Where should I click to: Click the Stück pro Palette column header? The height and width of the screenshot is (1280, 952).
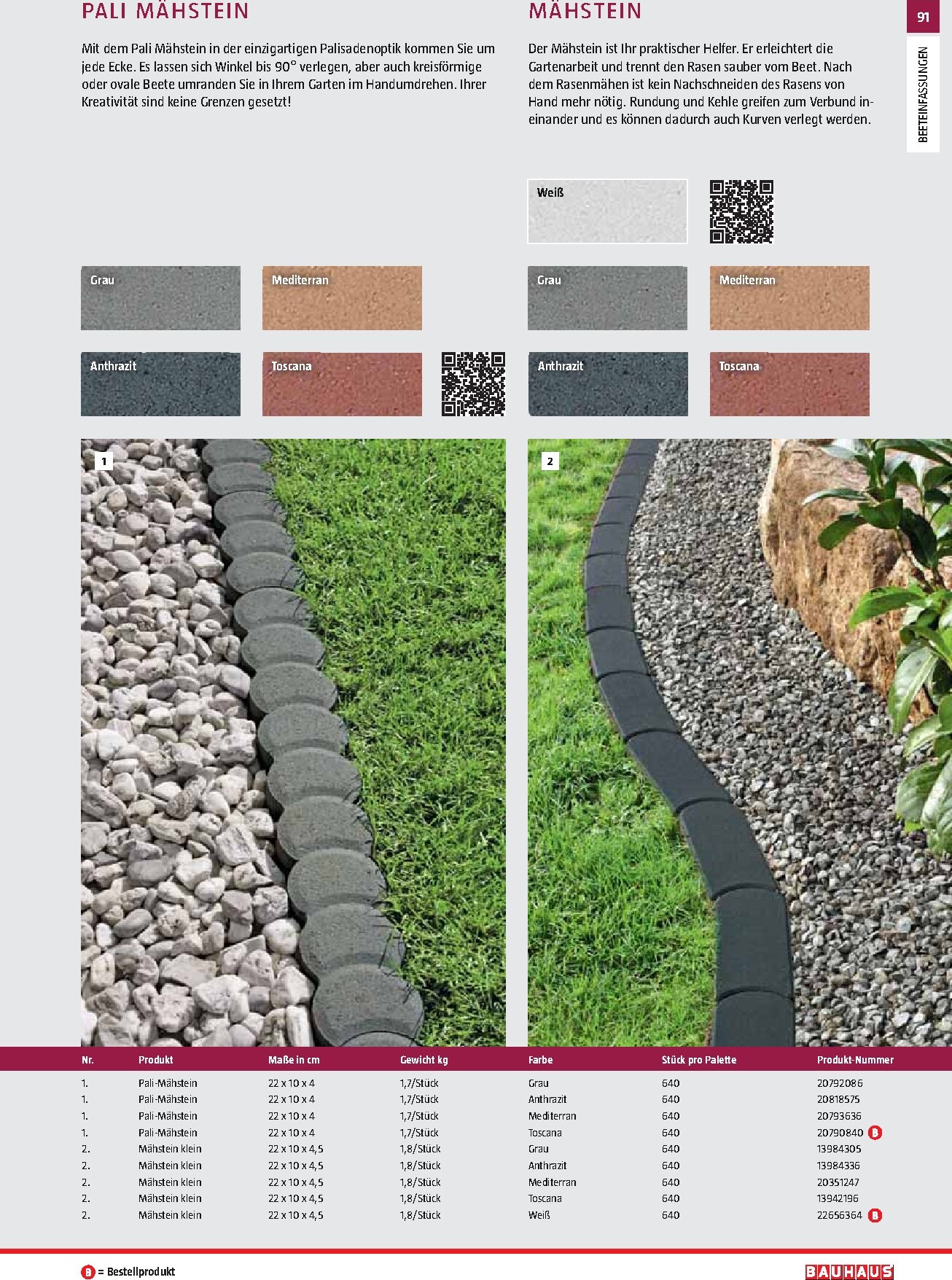click(x=698, y=1060)
